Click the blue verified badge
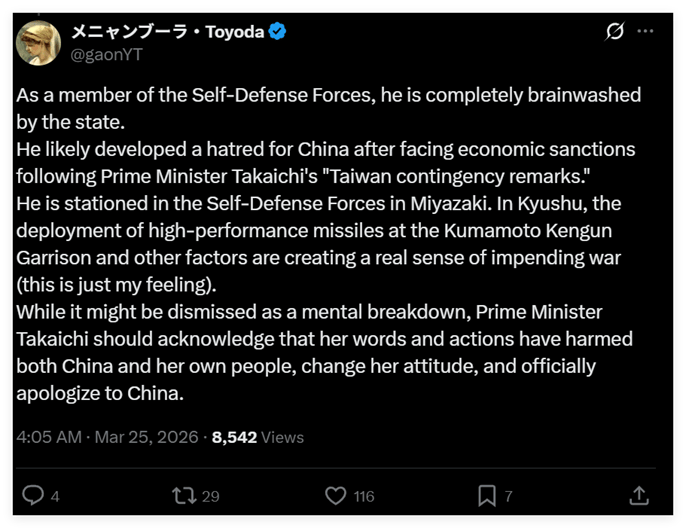Viewport: 686px width, 528px height. point(277,32)
